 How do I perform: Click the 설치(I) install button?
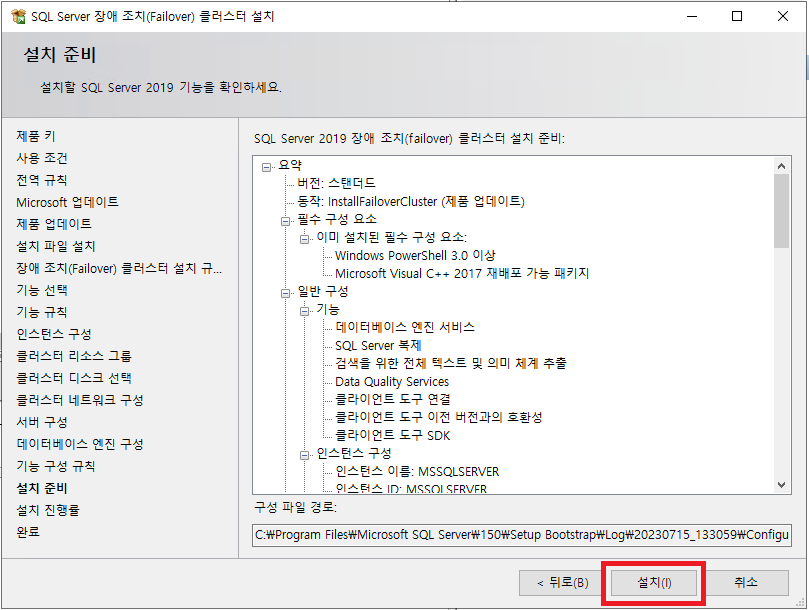point(654,583)
